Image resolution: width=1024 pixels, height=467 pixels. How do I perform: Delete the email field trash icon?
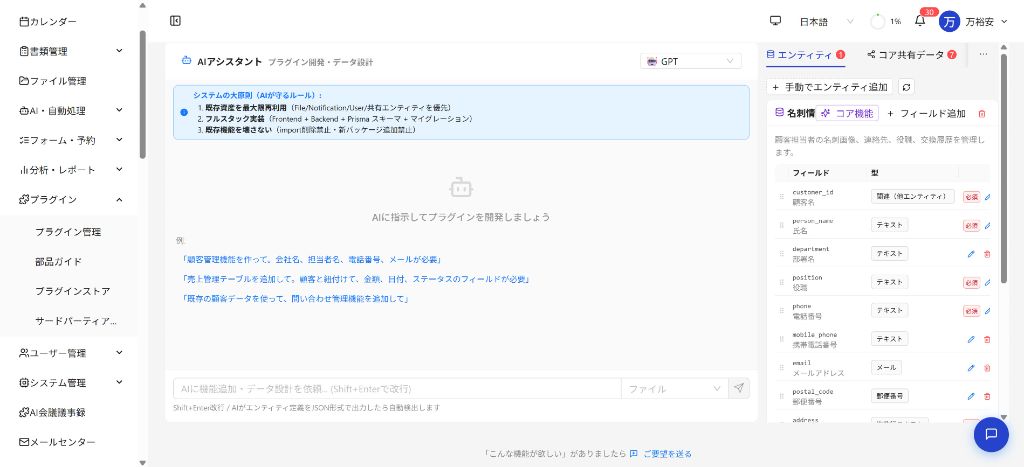click(x=987, y=368)
